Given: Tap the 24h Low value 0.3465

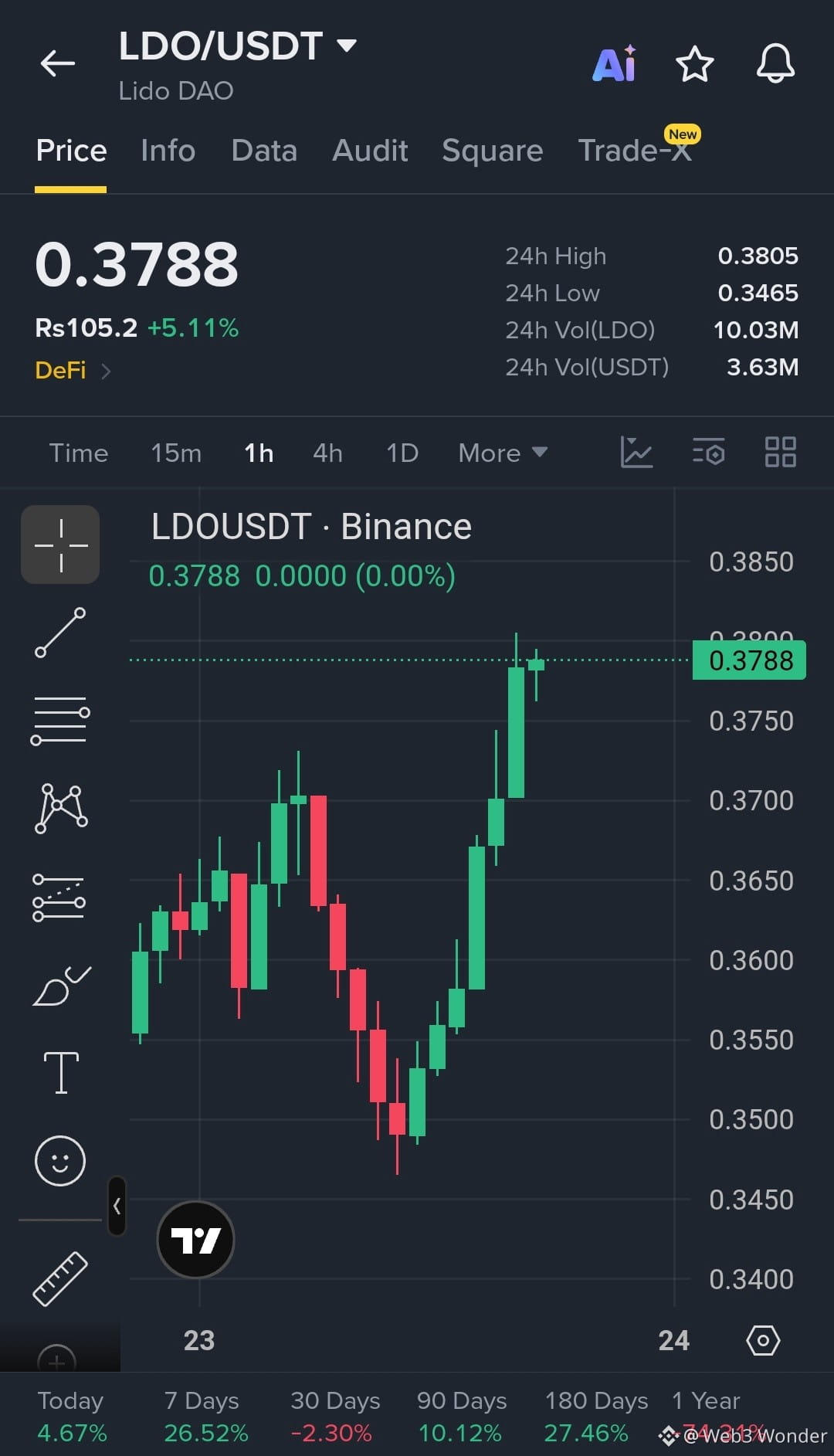Looking at the screenshot, I should click(758, 293).
